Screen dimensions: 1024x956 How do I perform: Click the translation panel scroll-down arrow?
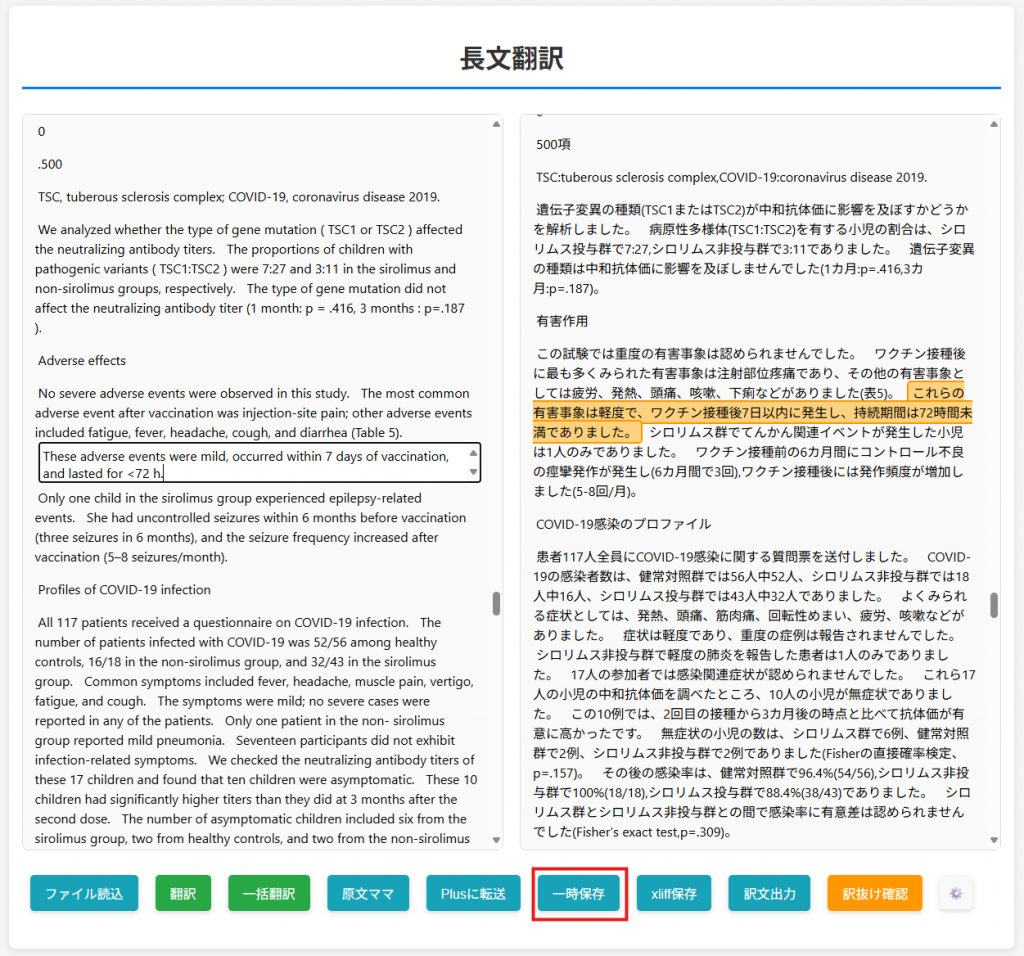point(993,840)
